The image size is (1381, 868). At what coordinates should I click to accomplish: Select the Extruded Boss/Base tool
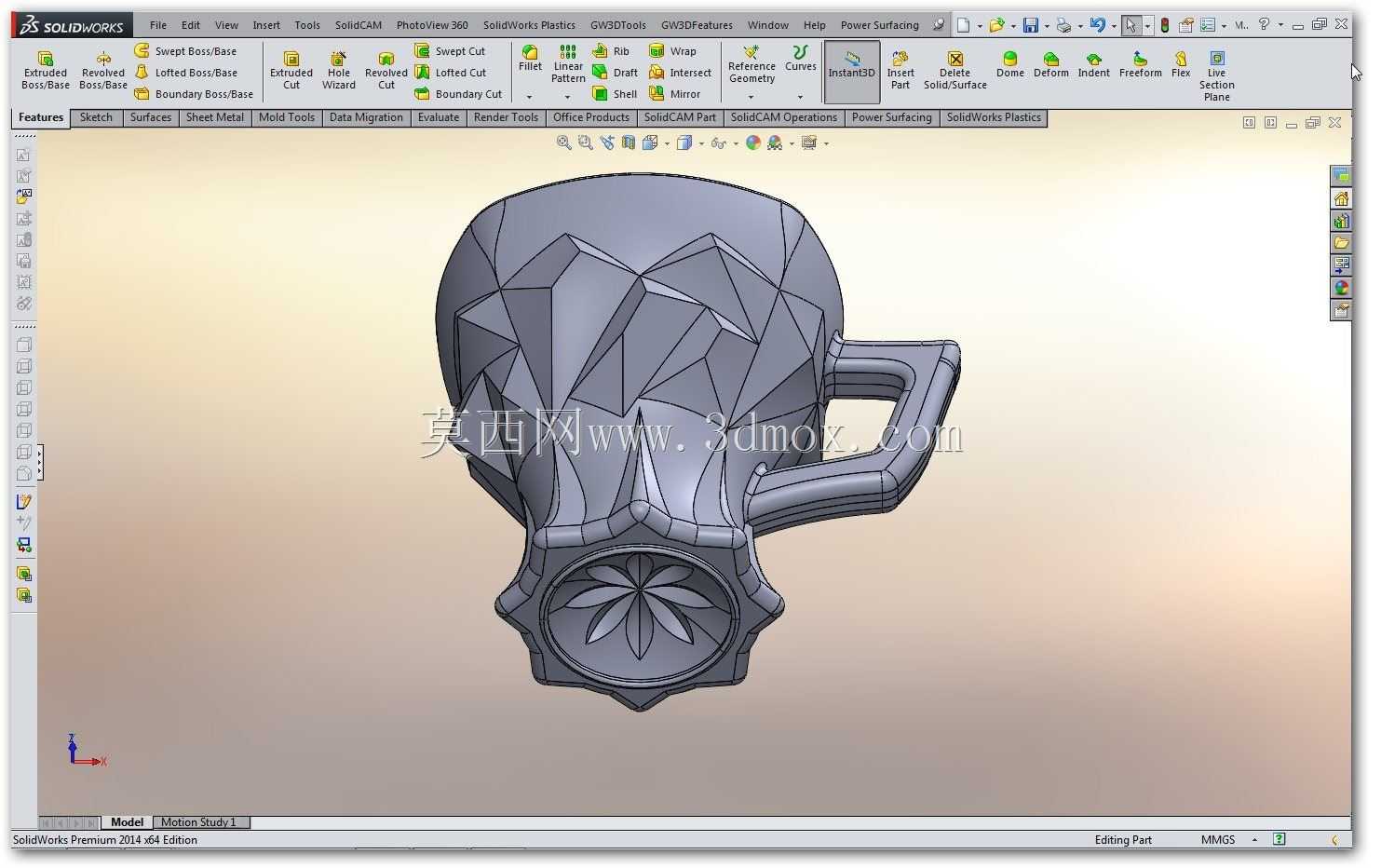point(46,70)
